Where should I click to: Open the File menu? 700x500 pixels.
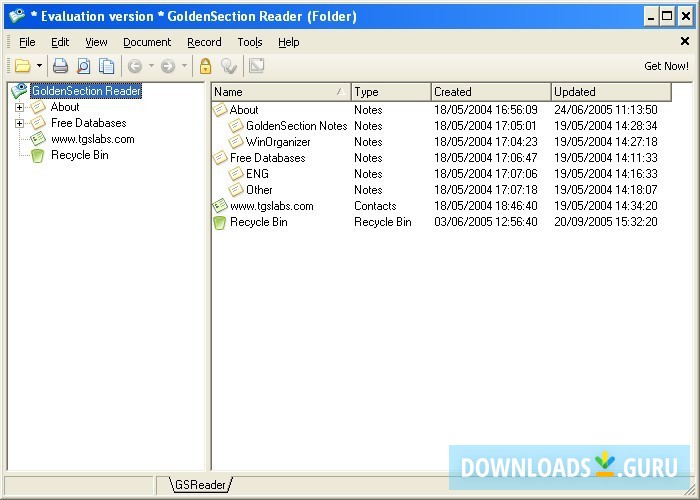click(27, 42)
